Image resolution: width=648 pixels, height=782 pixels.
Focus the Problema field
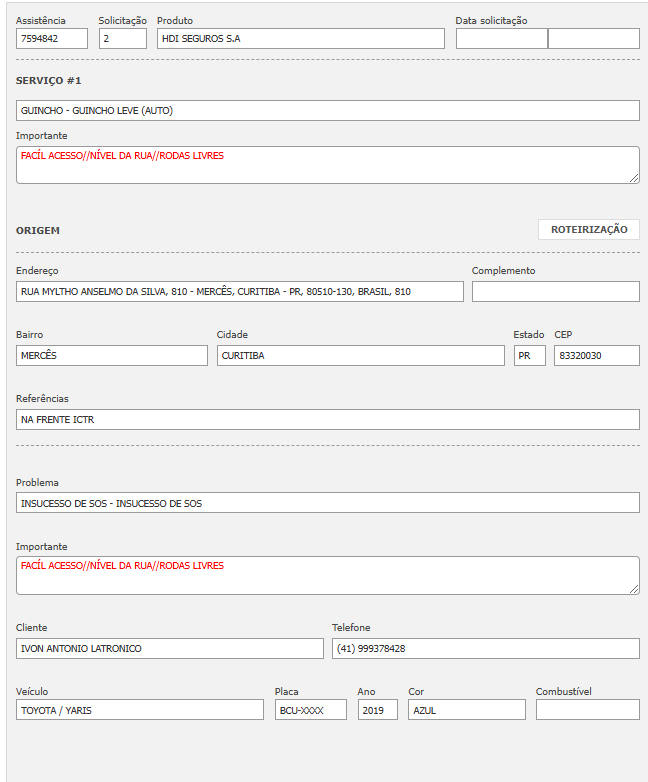pos(328,503)
